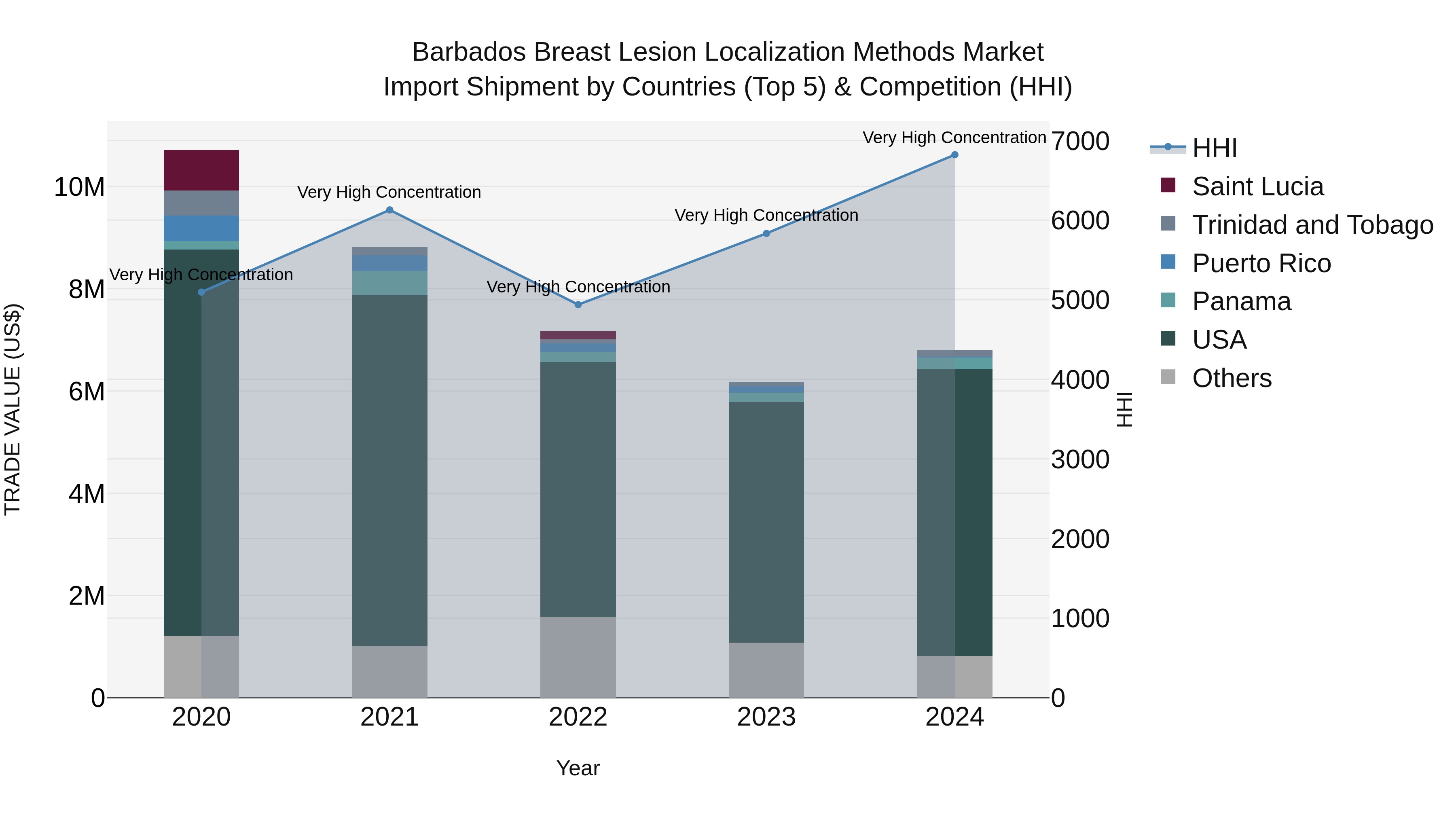Screen dimensions: 1456x819
Task: Select the 2024 HHI data point
Action: (954, 155)
